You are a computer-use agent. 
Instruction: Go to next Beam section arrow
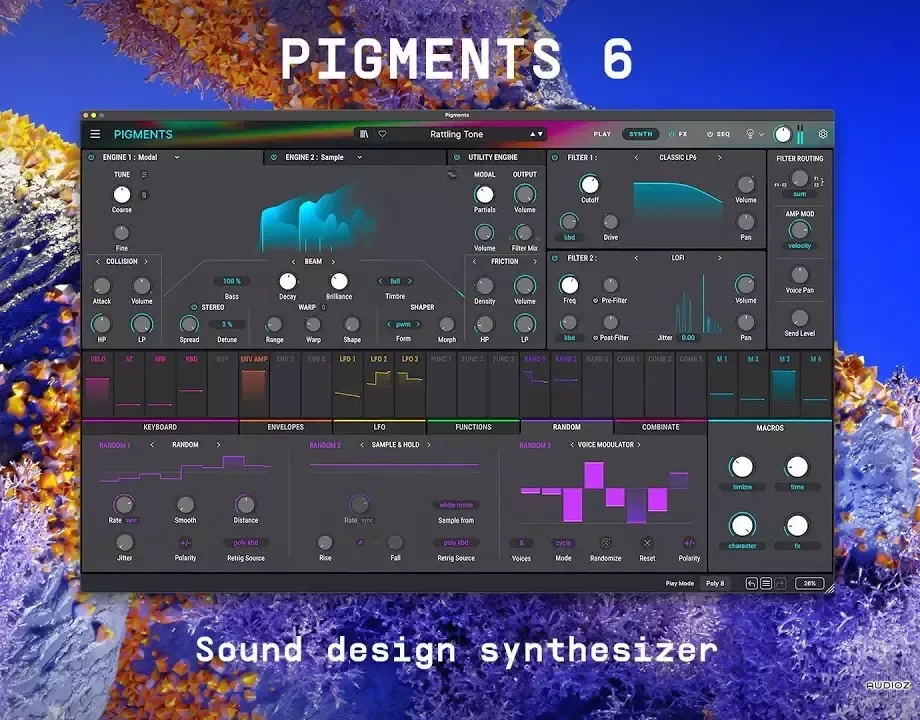pyautogui.click(x=333, y=262)
